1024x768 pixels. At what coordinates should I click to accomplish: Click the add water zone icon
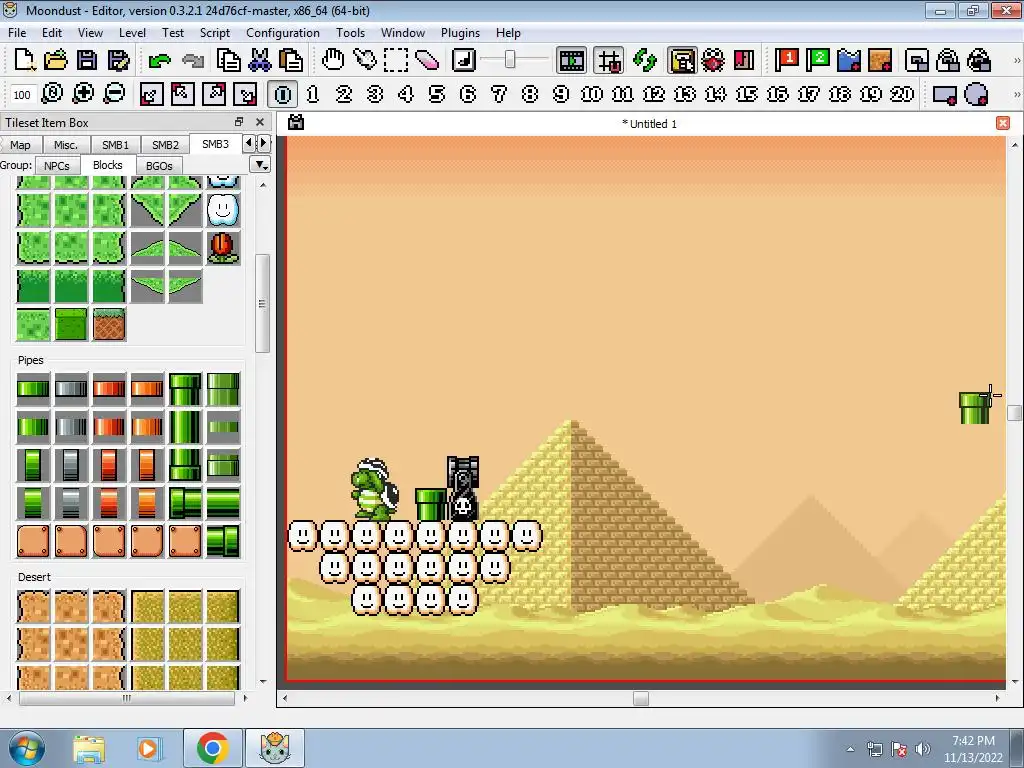849,60
